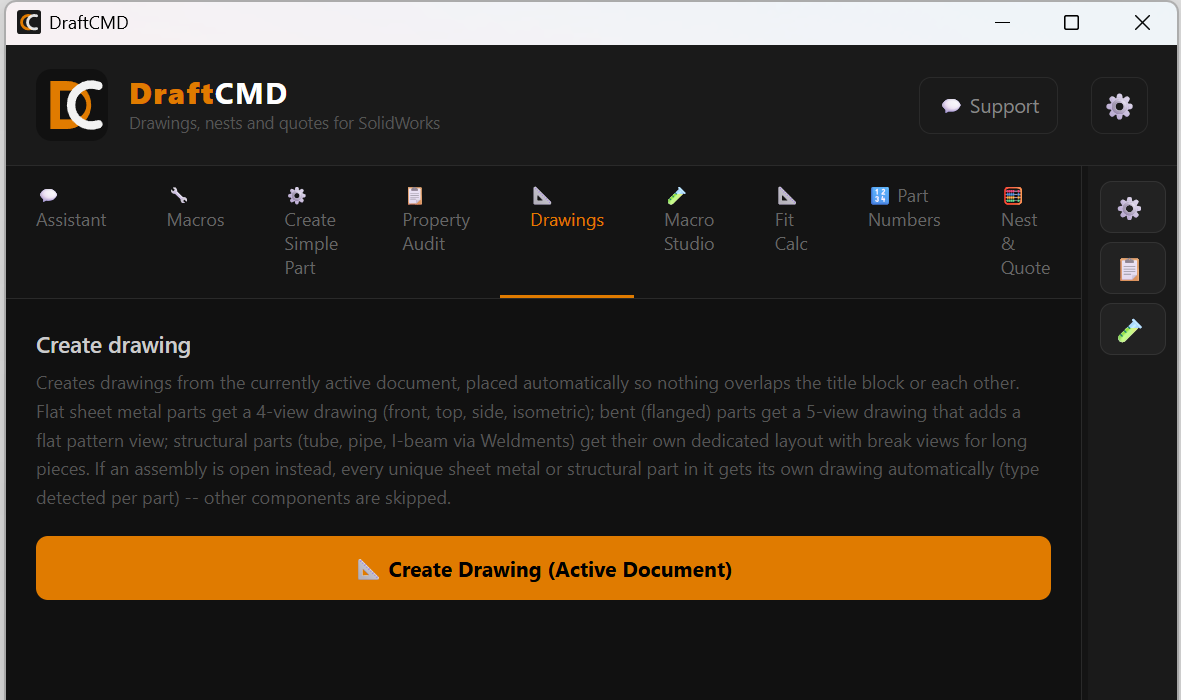Switch to the Macros tab
This screenshot has width=1181, height=700.
(x=196, y=231)
